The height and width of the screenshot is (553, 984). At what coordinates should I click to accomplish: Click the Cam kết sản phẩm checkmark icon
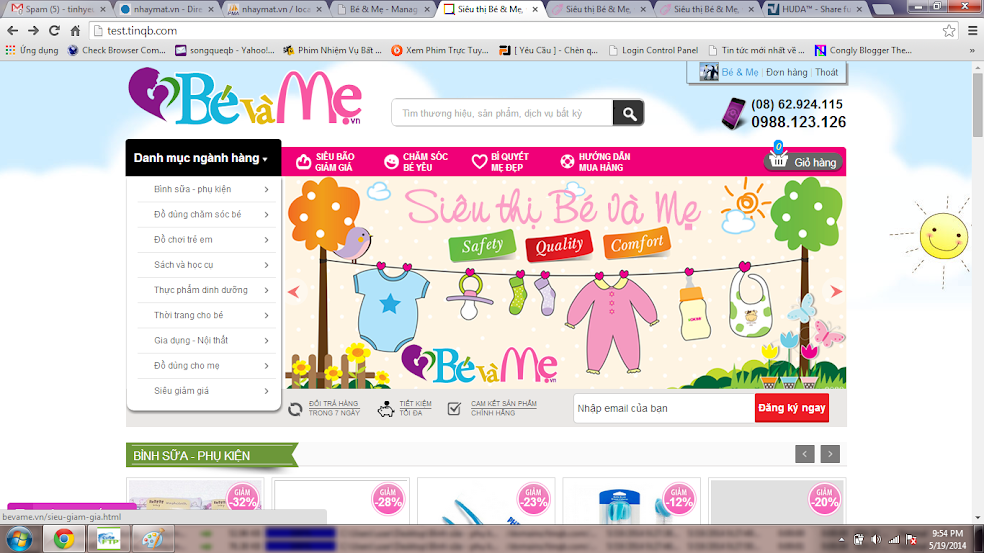click(454, 409)
